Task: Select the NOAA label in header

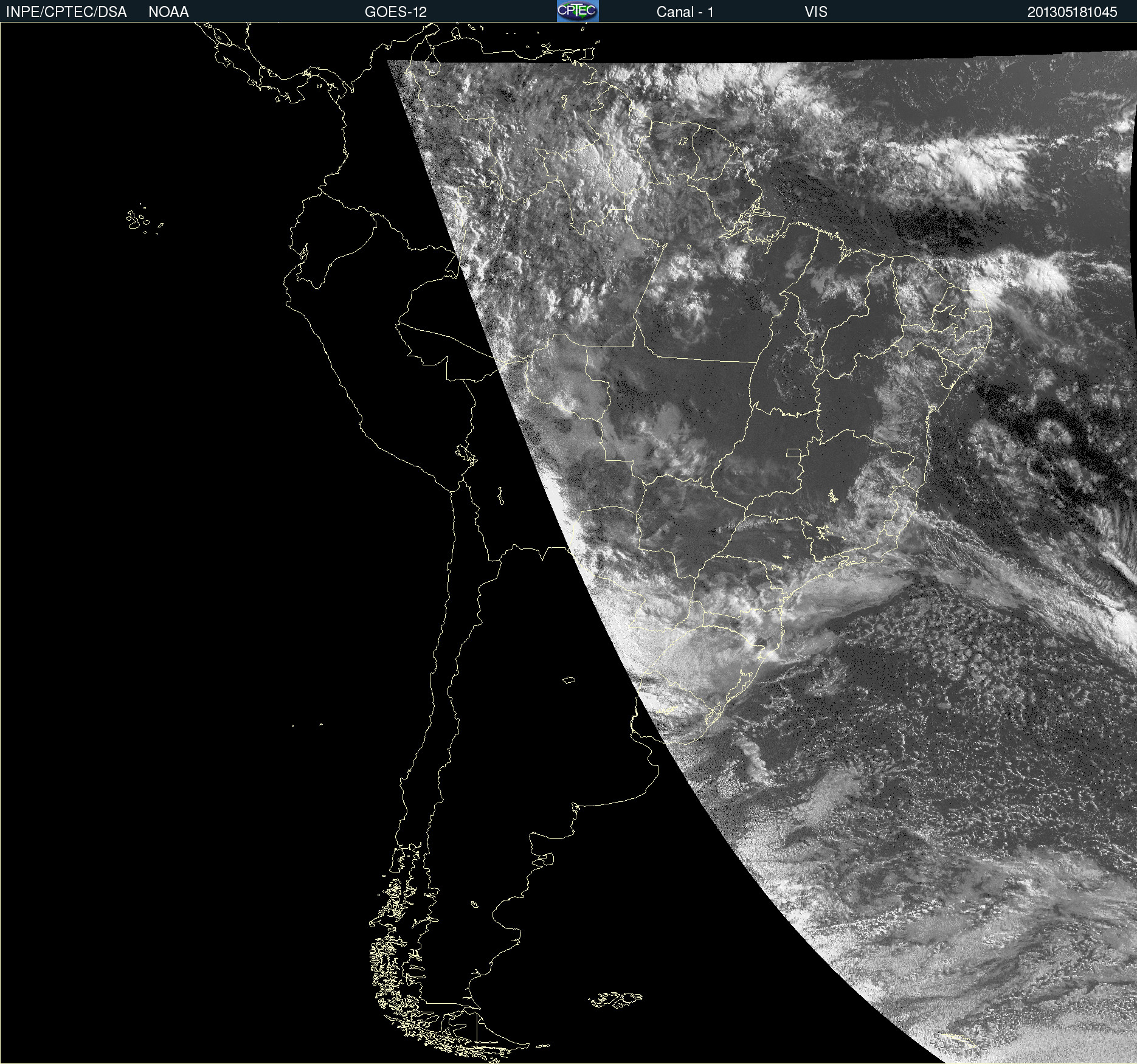Action: coord(168,12)
